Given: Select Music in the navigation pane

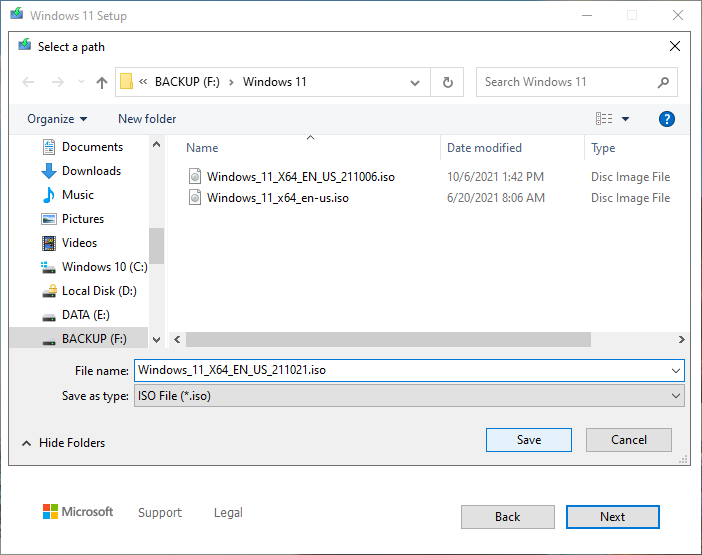Looking at the screenshot, I should (78, 195).
